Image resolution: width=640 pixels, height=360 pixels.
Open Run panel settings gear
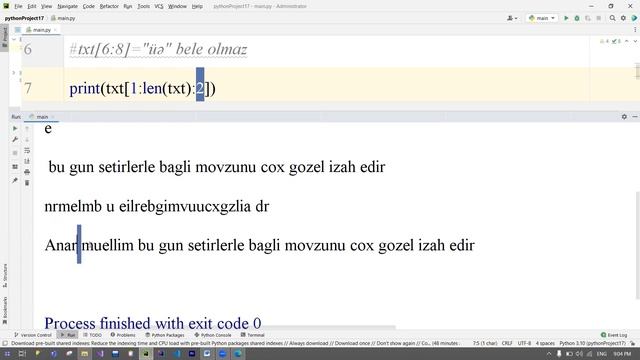pos(624,117)
